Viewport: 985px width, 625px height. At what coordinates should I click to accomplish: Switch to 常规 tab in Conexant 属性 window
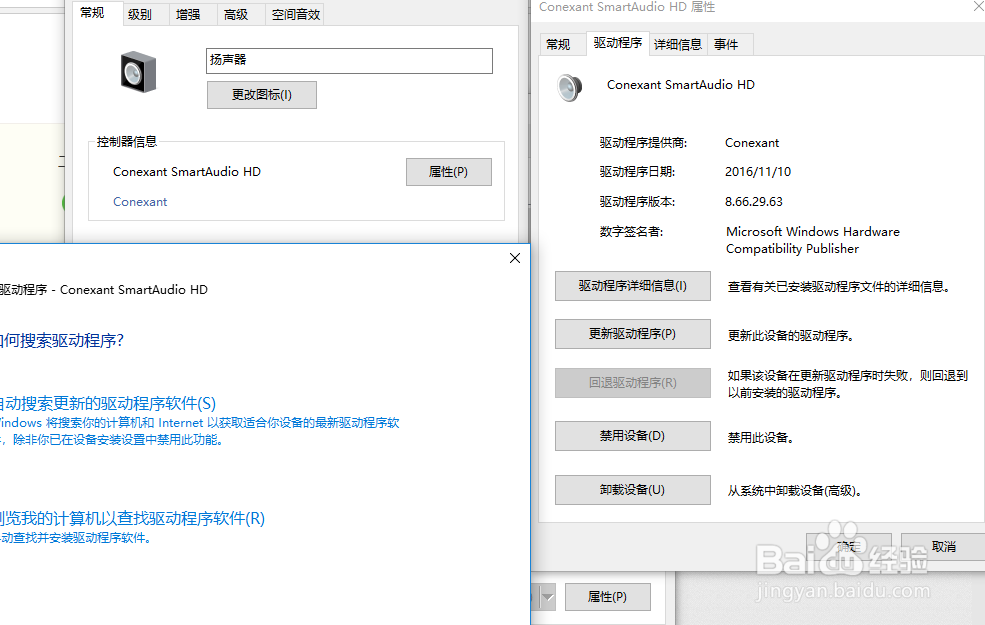tap(558, 45)
